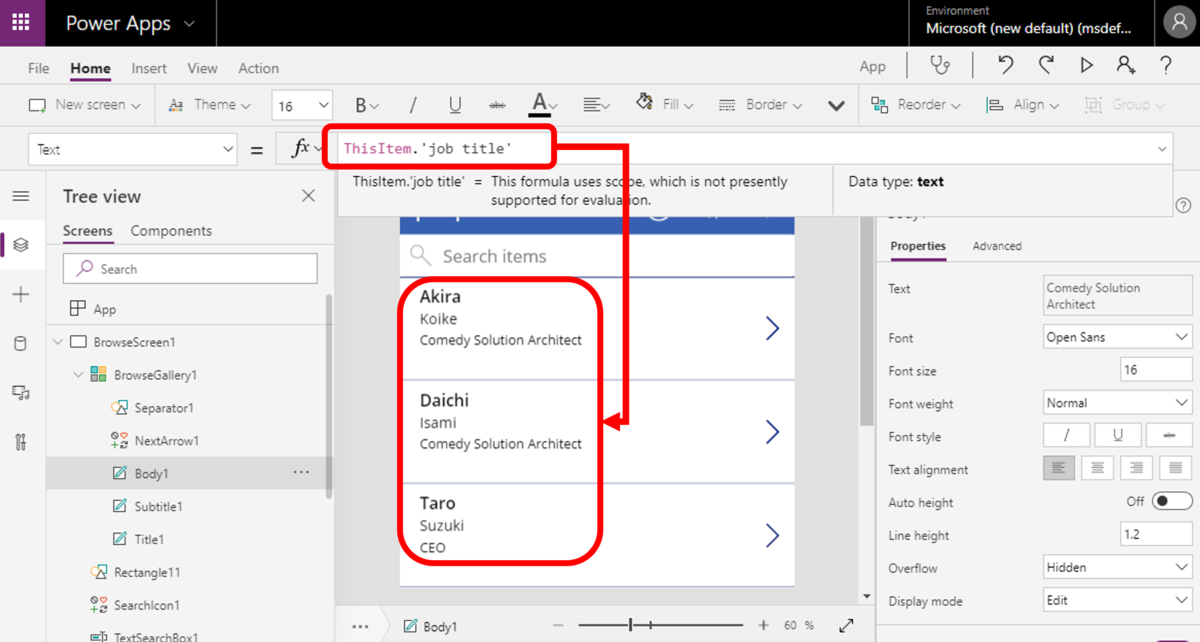Undo the last action
Image resolution: width=1200 pixels, height=642 pixels.
coord(1005,66)
